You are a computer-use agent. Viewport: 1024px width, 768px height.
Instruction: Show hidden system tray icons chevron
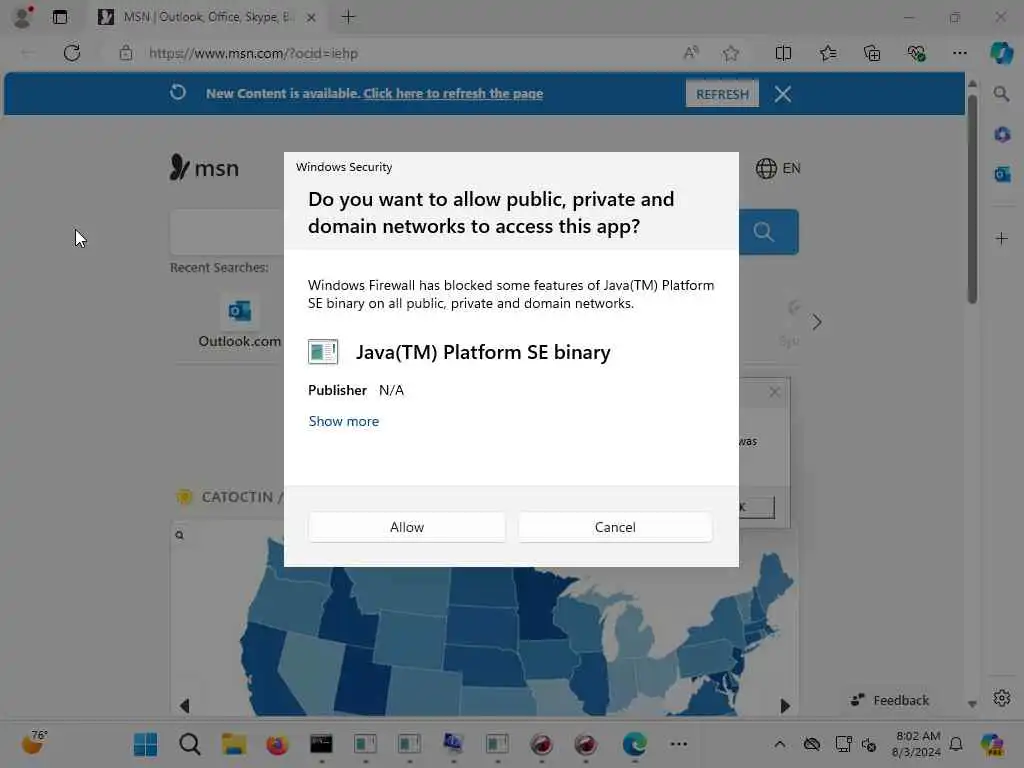(780, 744)
